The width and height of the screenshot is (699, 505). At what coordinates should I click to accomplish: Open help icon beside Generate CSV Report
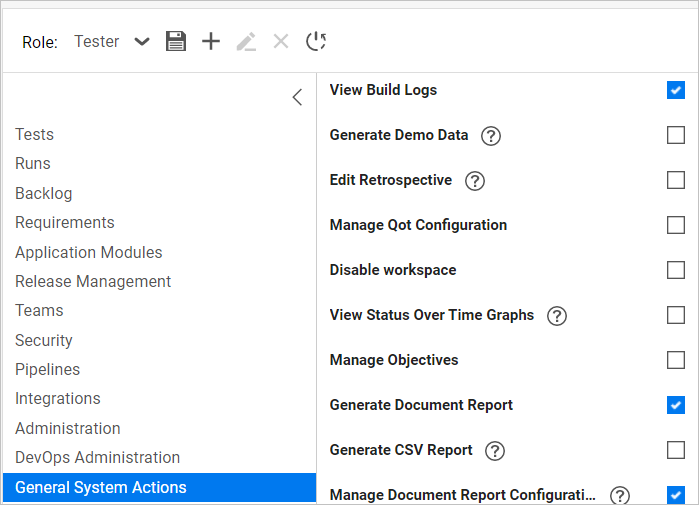[x=494, y=451]
